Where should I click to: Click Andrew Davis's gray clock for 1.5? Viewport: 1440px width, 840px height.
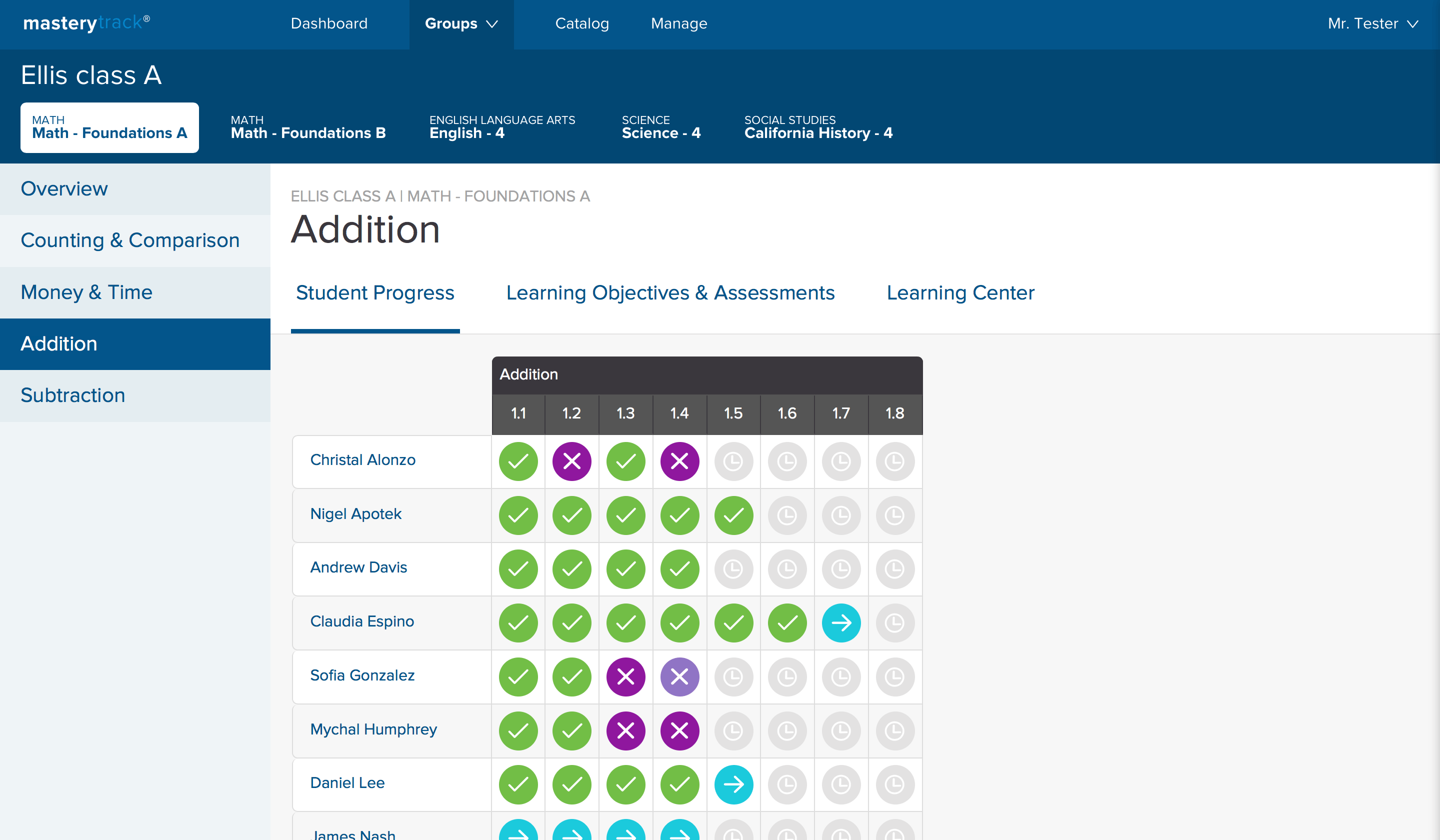733,569
